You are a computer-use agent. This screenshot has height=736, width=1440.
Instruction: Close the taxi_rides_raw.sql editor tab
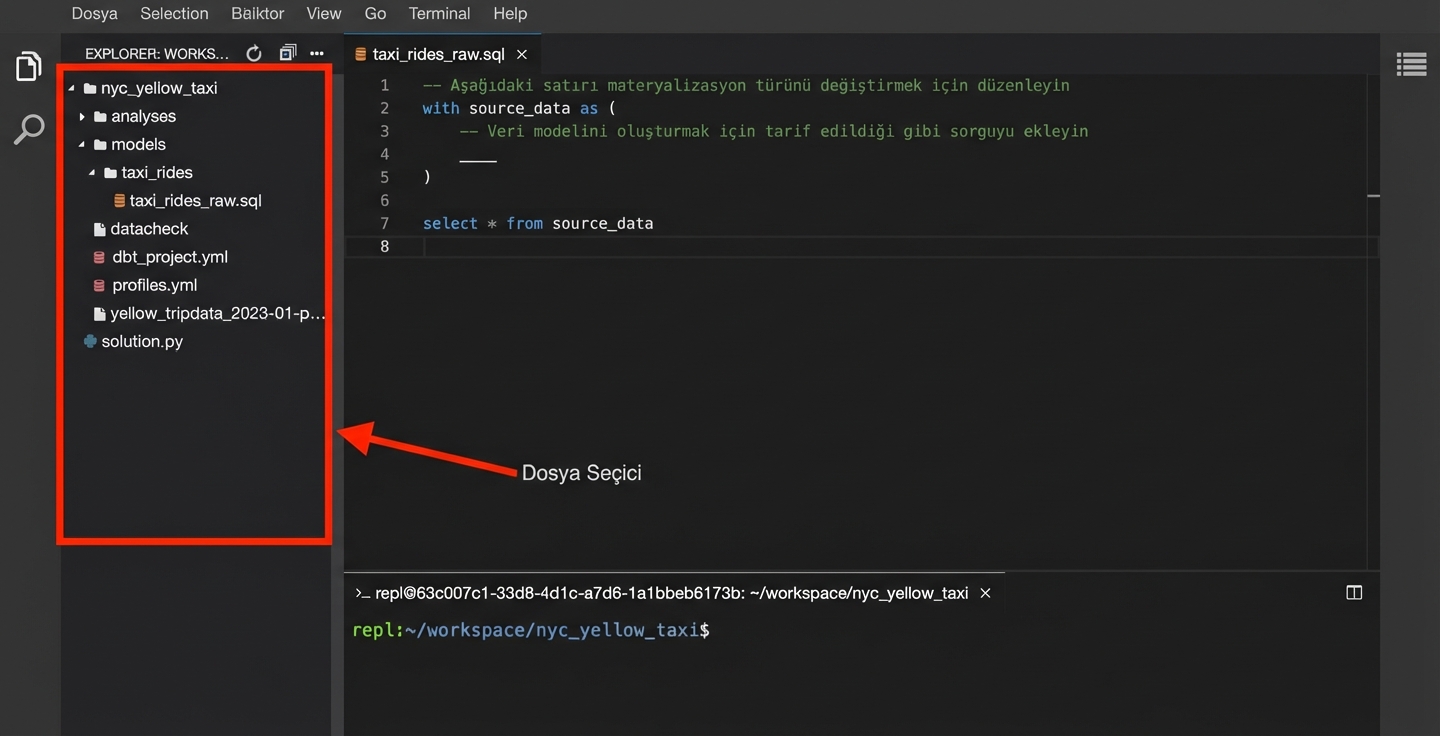[x=522, y=54]
